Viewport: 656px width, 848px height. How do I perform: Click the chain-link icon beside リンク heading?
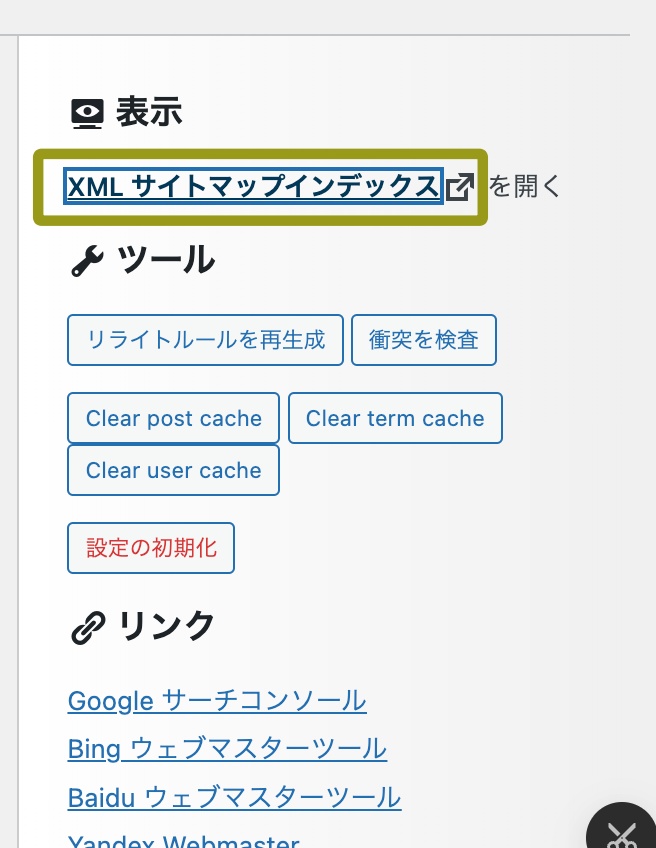[x=87, y=626]
